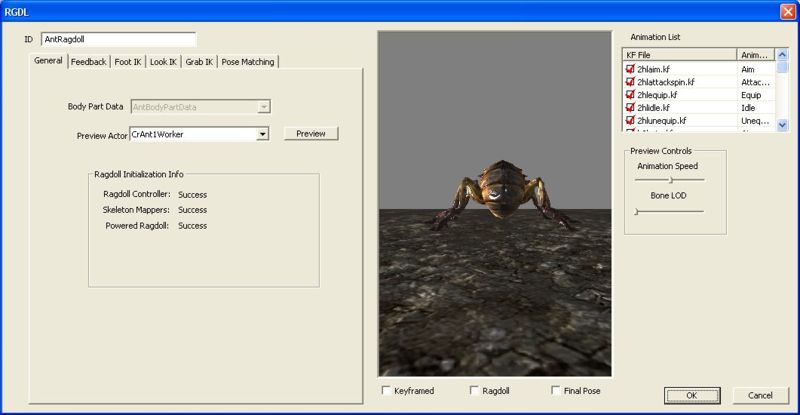Click the Anim... column header
The image size is (800, 415).
[x=756, y=55]
